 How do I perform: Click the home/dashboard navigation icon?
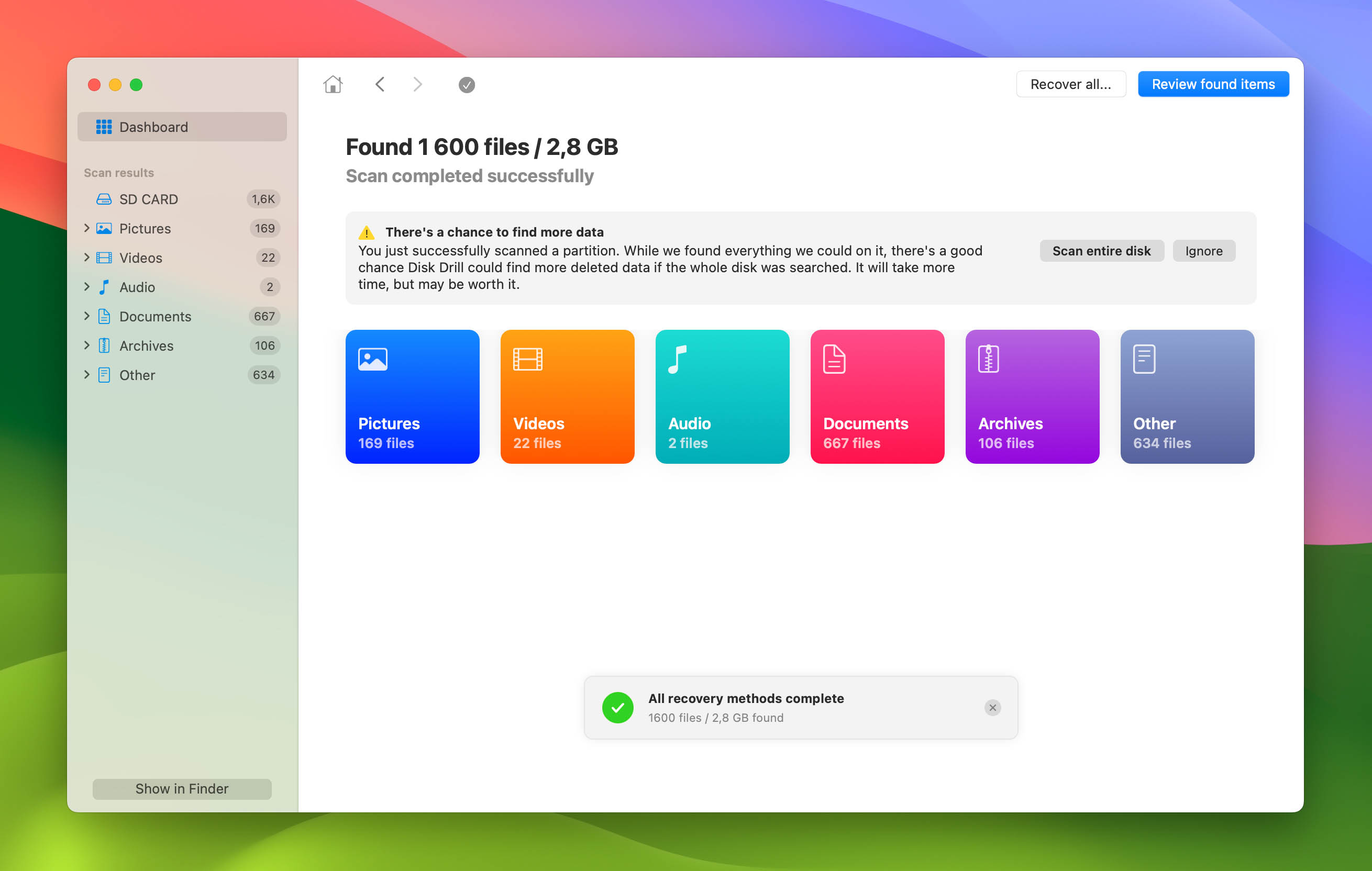[x=333, y=83]
